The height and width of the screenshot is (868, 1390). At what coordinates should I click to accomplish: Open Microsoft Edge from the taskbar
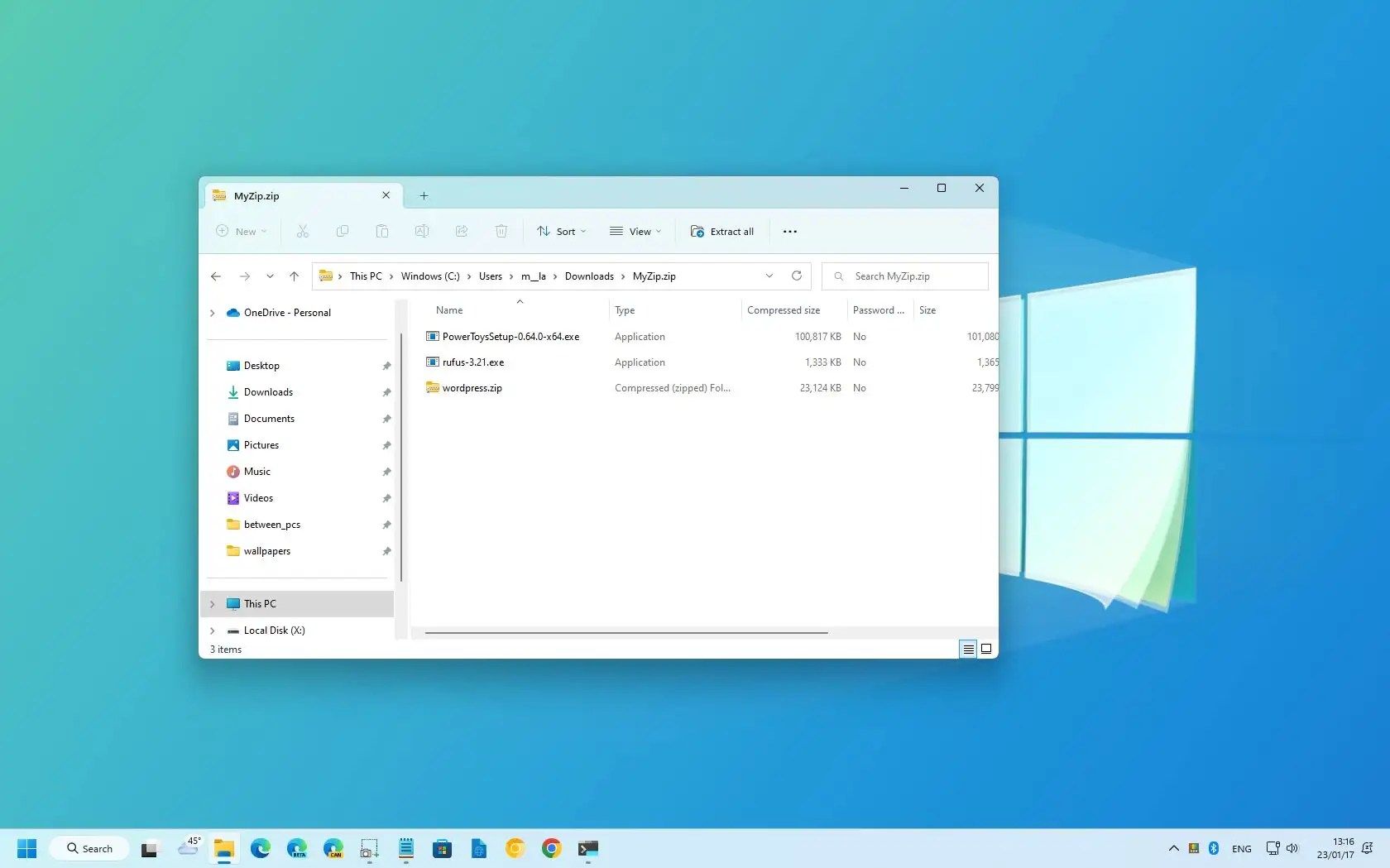click(261, 848)
